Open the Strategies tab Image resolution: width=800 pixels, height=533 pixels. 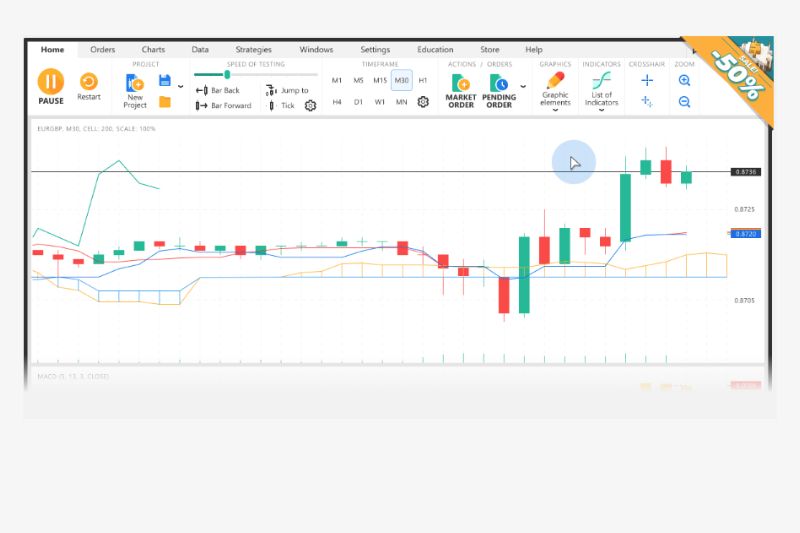(254, 49)
